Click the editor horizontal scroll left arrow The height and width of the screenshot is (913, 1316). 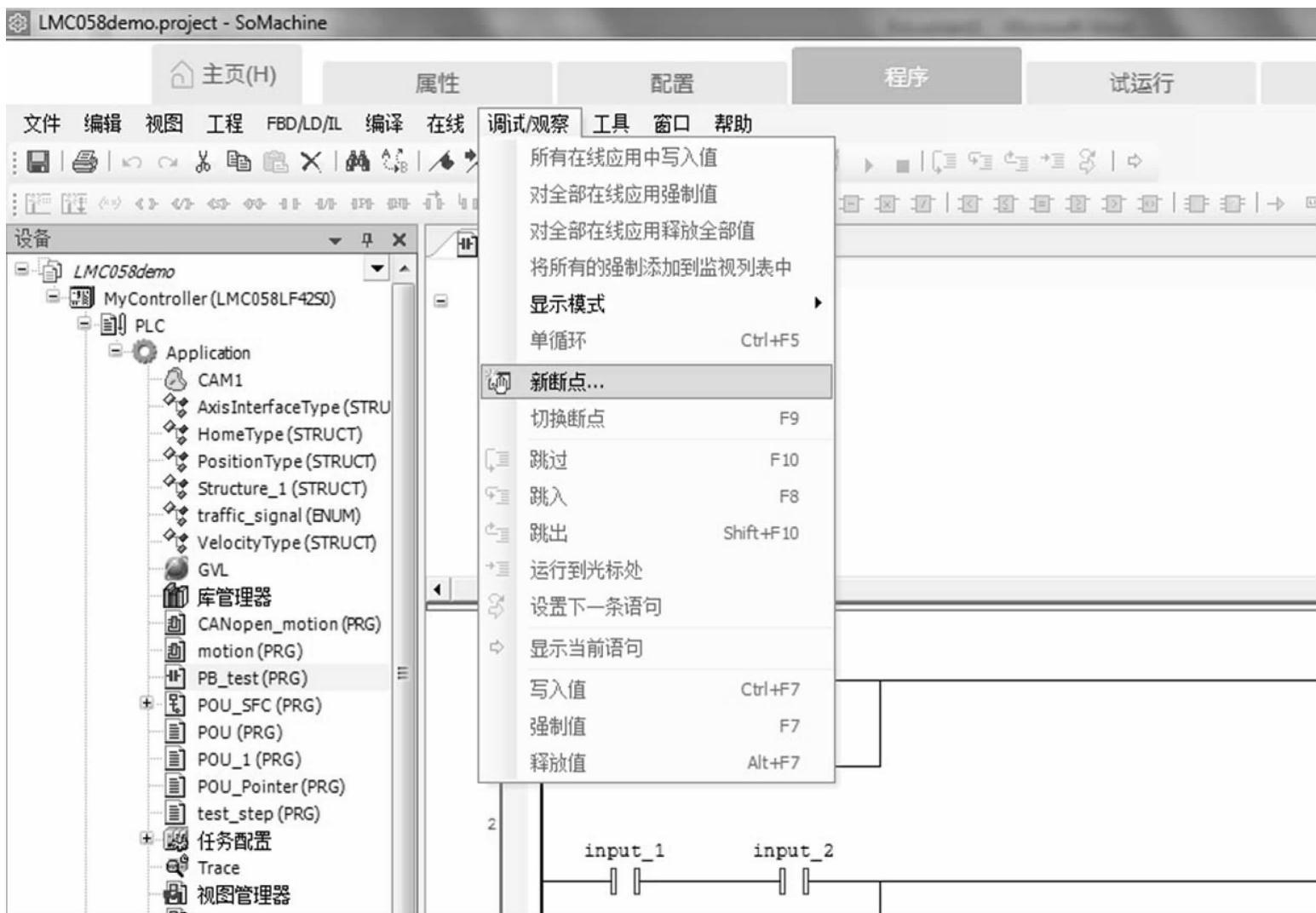[x=439, y=589]
